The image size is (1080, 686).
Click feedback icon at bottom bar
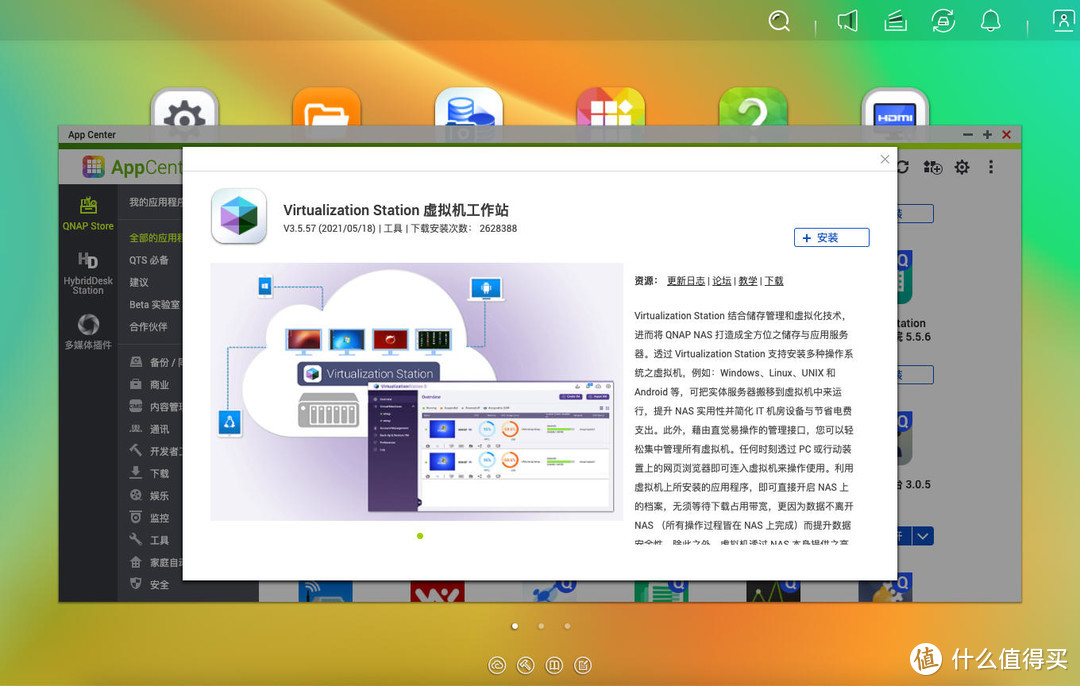(583, 665)
